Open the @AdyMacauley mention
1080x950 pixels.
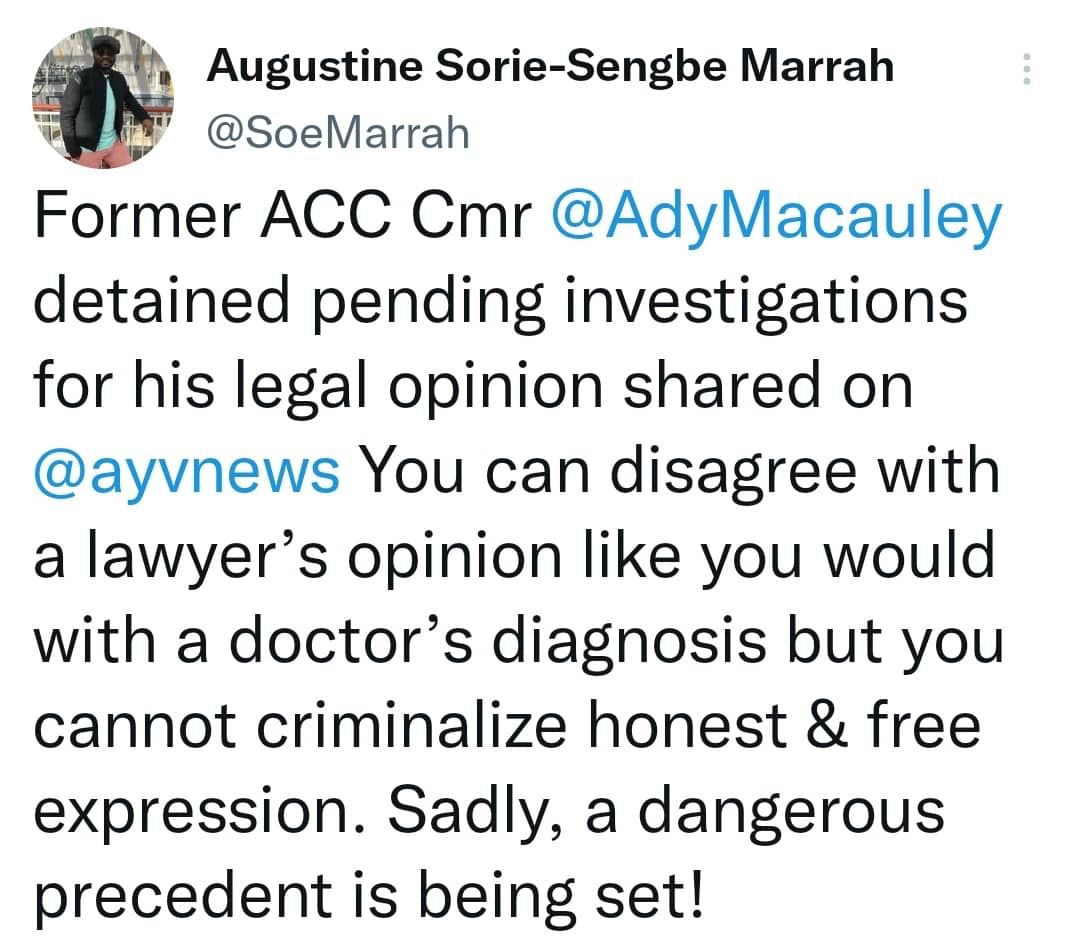click(775, 216)
